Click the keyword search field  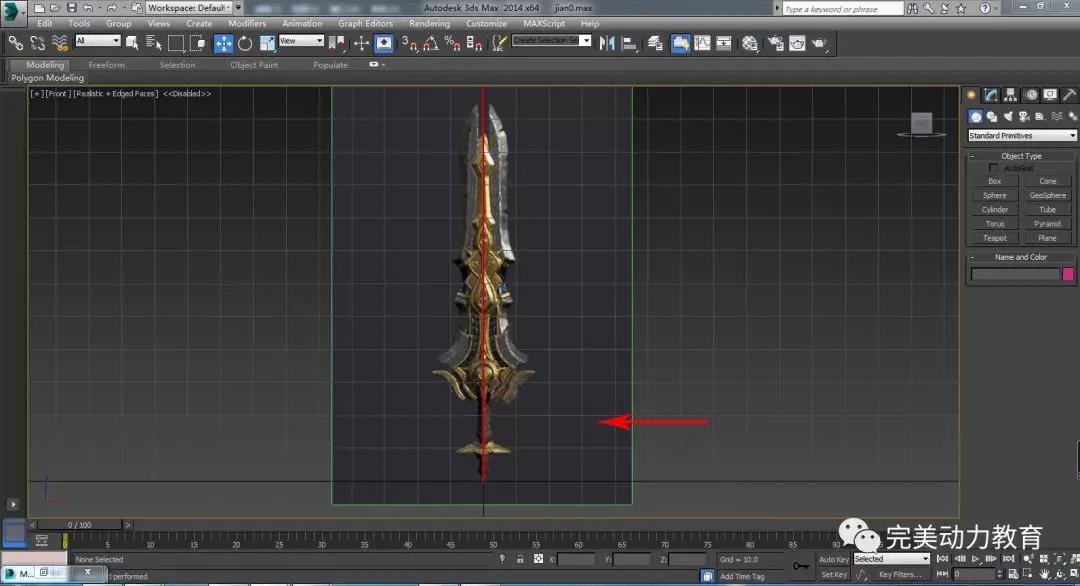point(842,9)
